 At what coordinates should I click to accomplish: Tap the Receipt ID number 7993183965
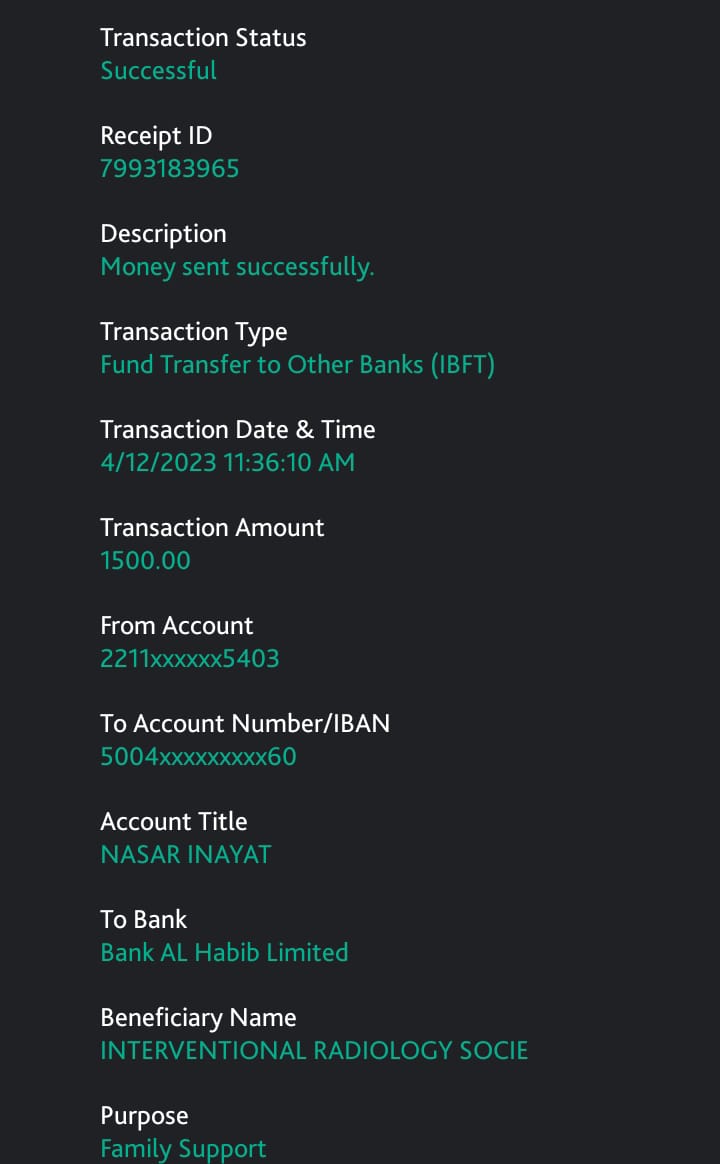pyautogui.click(x=169, y=169)
